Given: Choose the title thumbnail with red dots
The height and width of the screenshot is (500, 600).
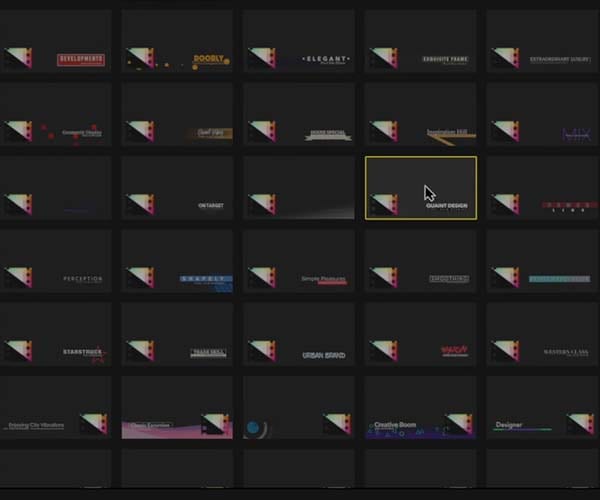Looking at the screenshot, I should coord(55,114).
